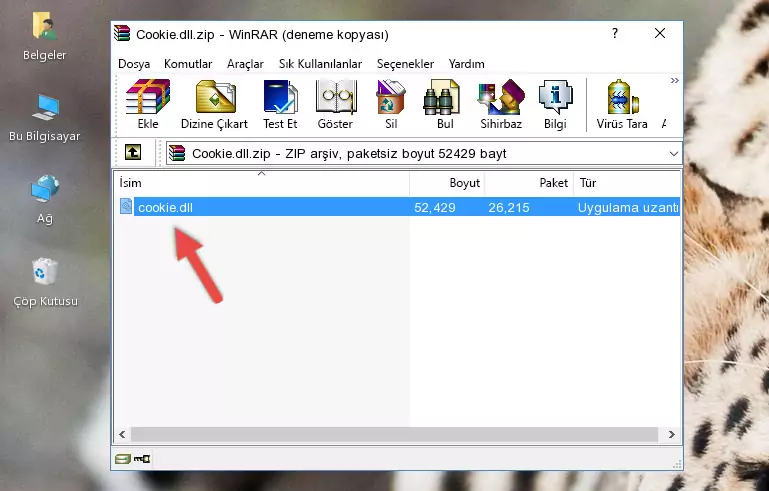The width and height of the screenshot is (769, 491).
Task: Sort by İsim column header
Action: (262, 182)
